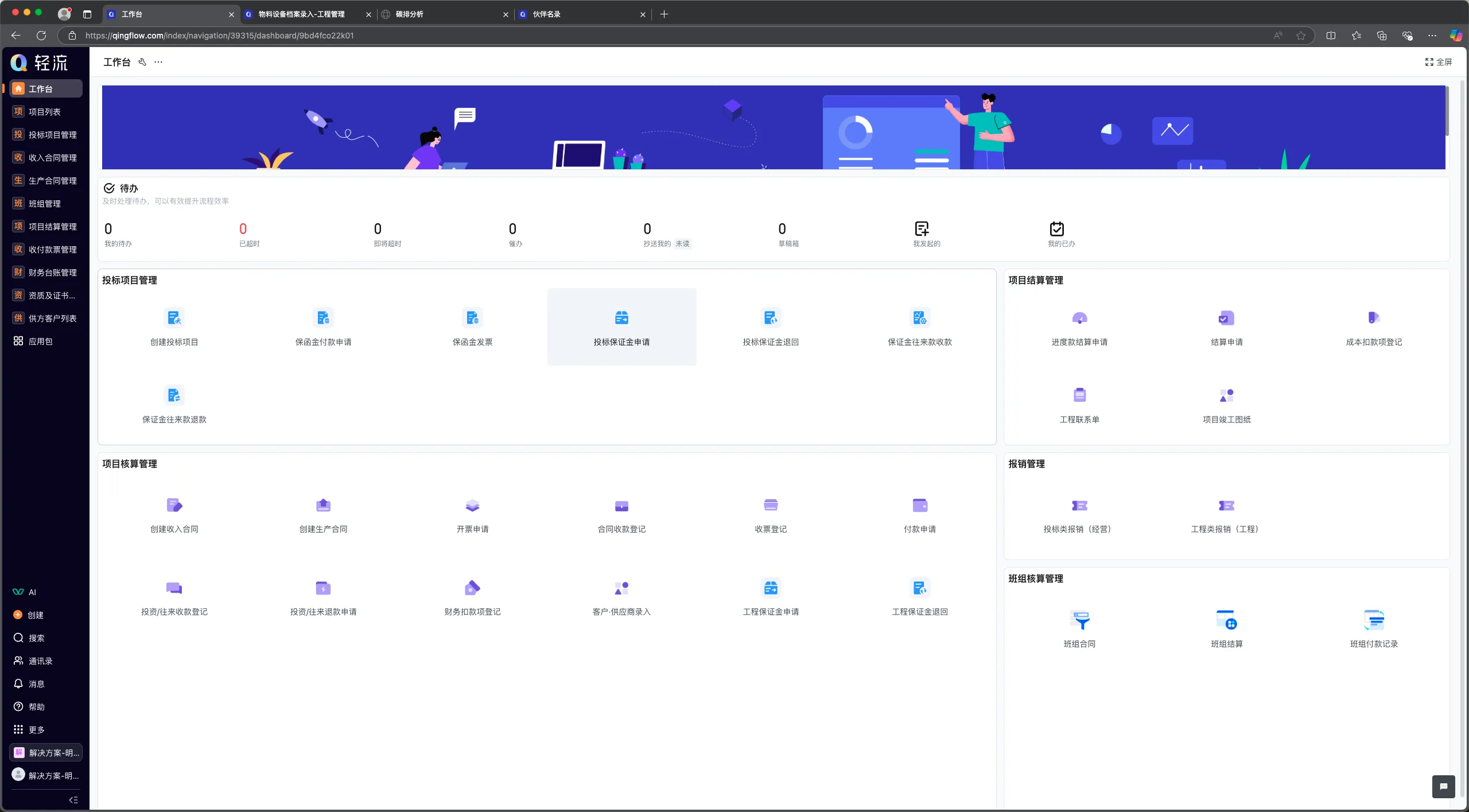
Task: Open 保函金发票 app icon
Action: click(472, 318)
